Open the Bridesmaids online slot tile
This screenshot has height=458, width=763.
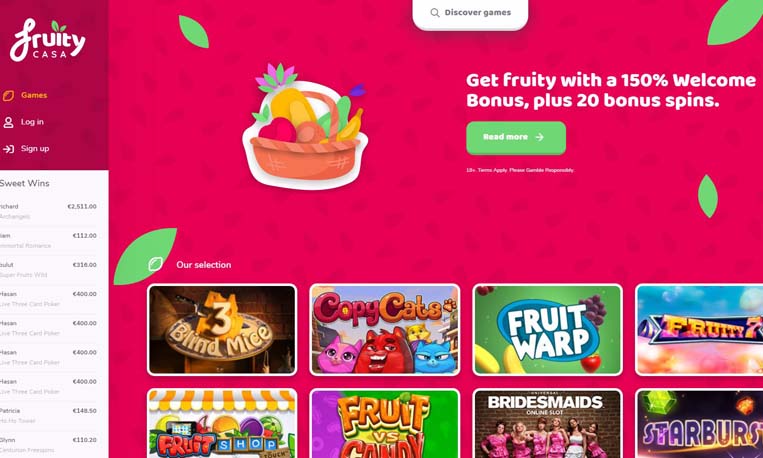coord(547,423)
